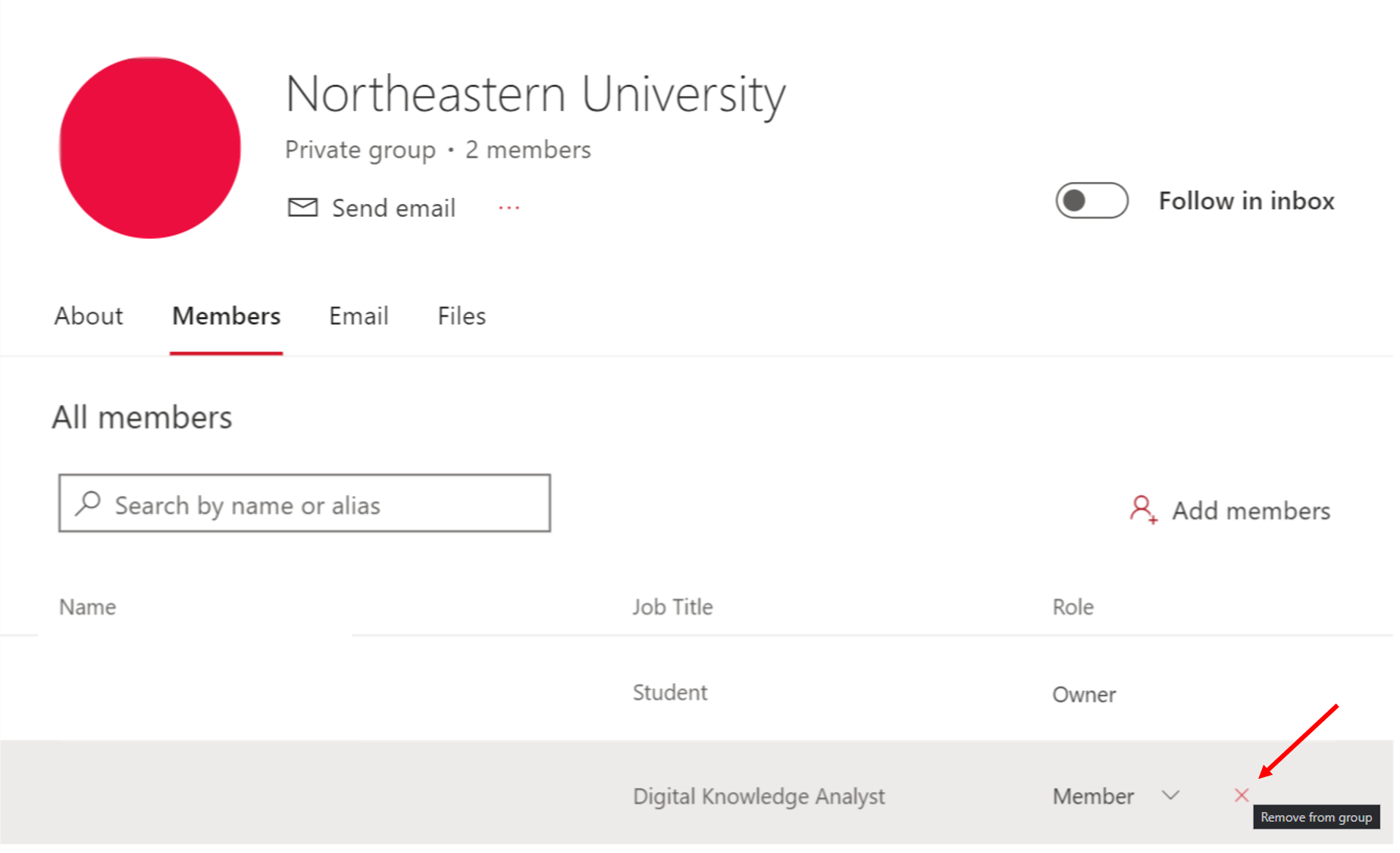Click Add members button text
The height and width of the screenshot is (853, 1400).
click(1251, 511)
